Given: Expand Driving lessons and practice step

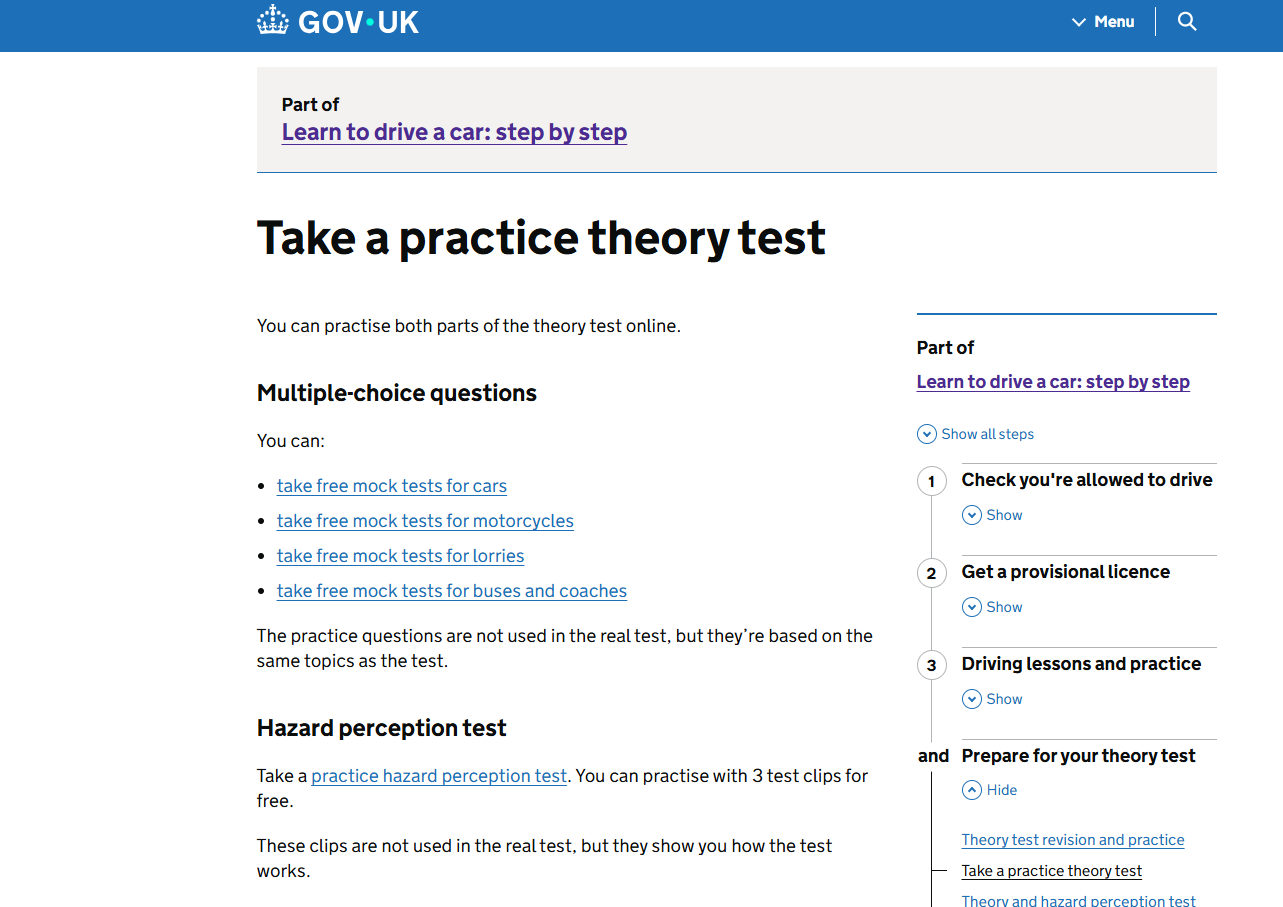Looking at the screenshot, I should point(992,699).
